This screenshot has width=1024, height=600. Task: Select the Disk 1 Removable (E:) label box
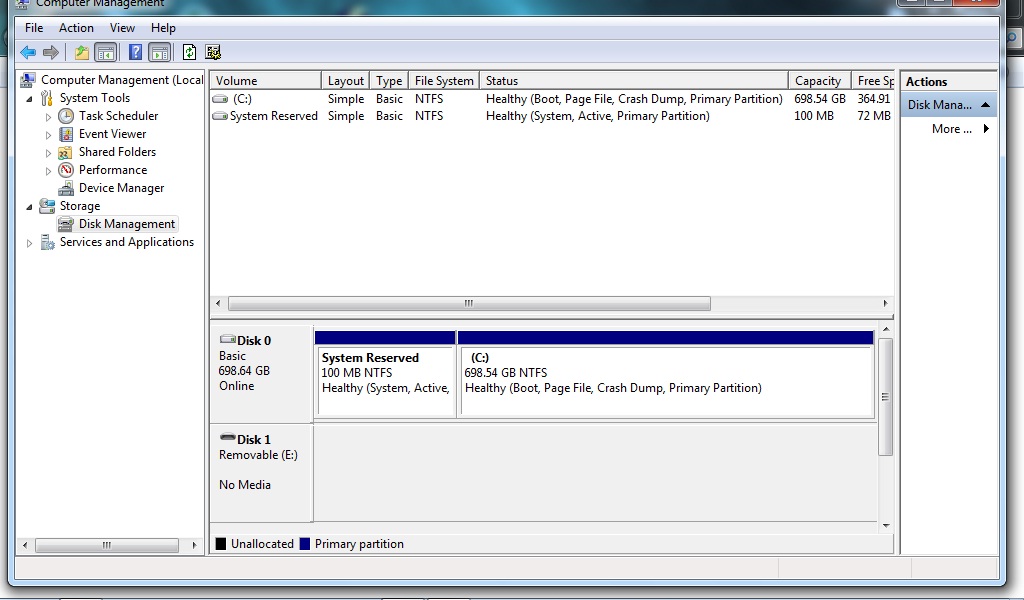tap(261, 473)
